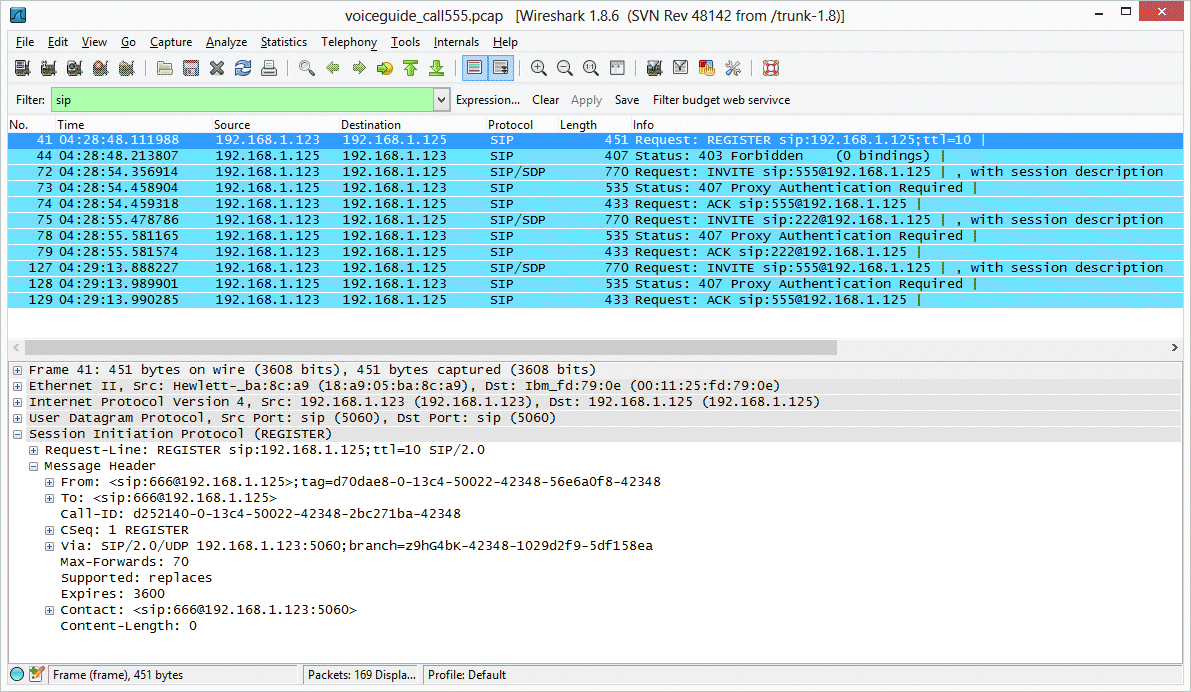
Task: Open the File menu
Action: pos(25,42)
